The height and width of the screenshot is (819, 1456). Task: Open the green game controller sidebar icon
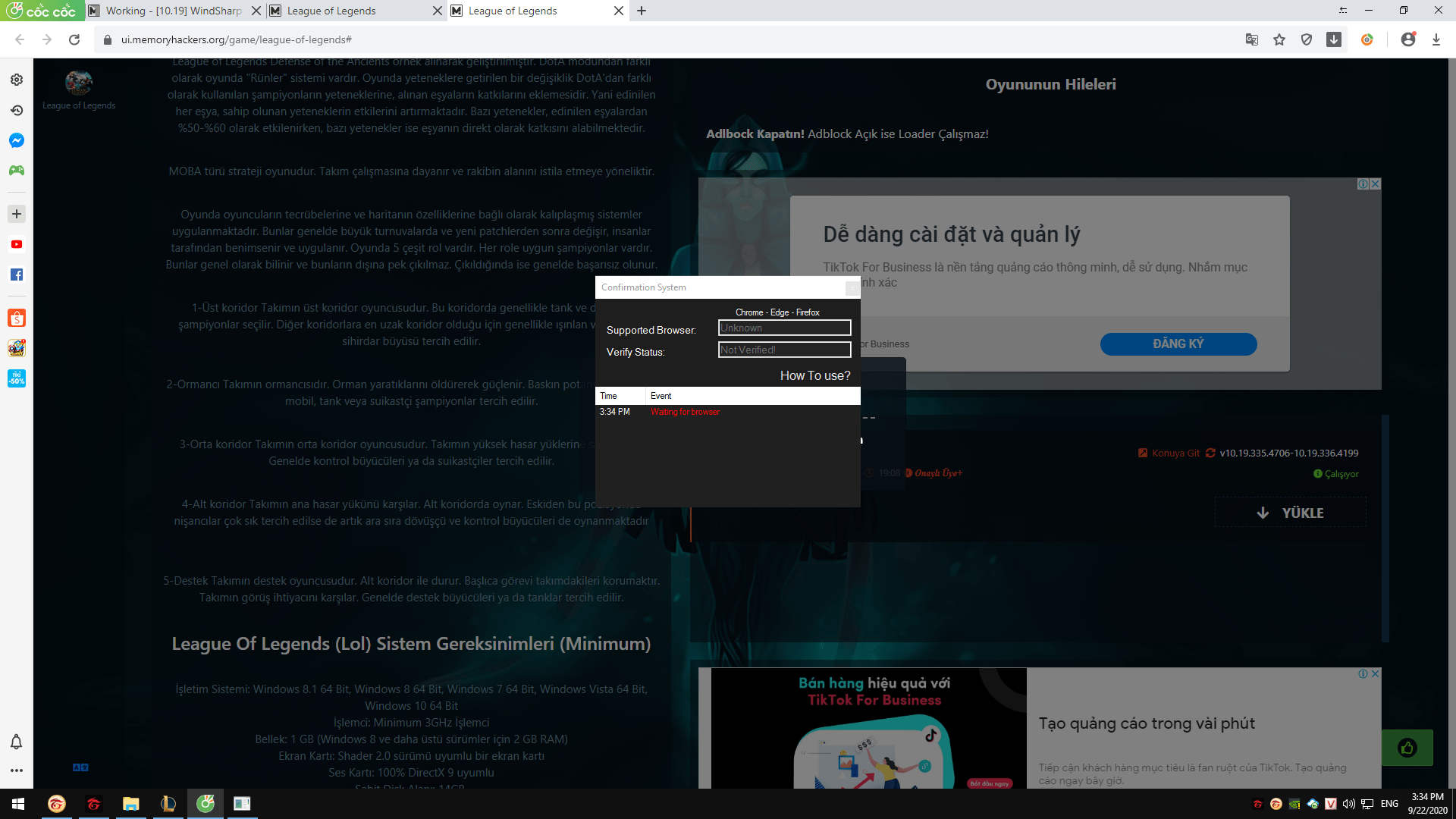17,171
